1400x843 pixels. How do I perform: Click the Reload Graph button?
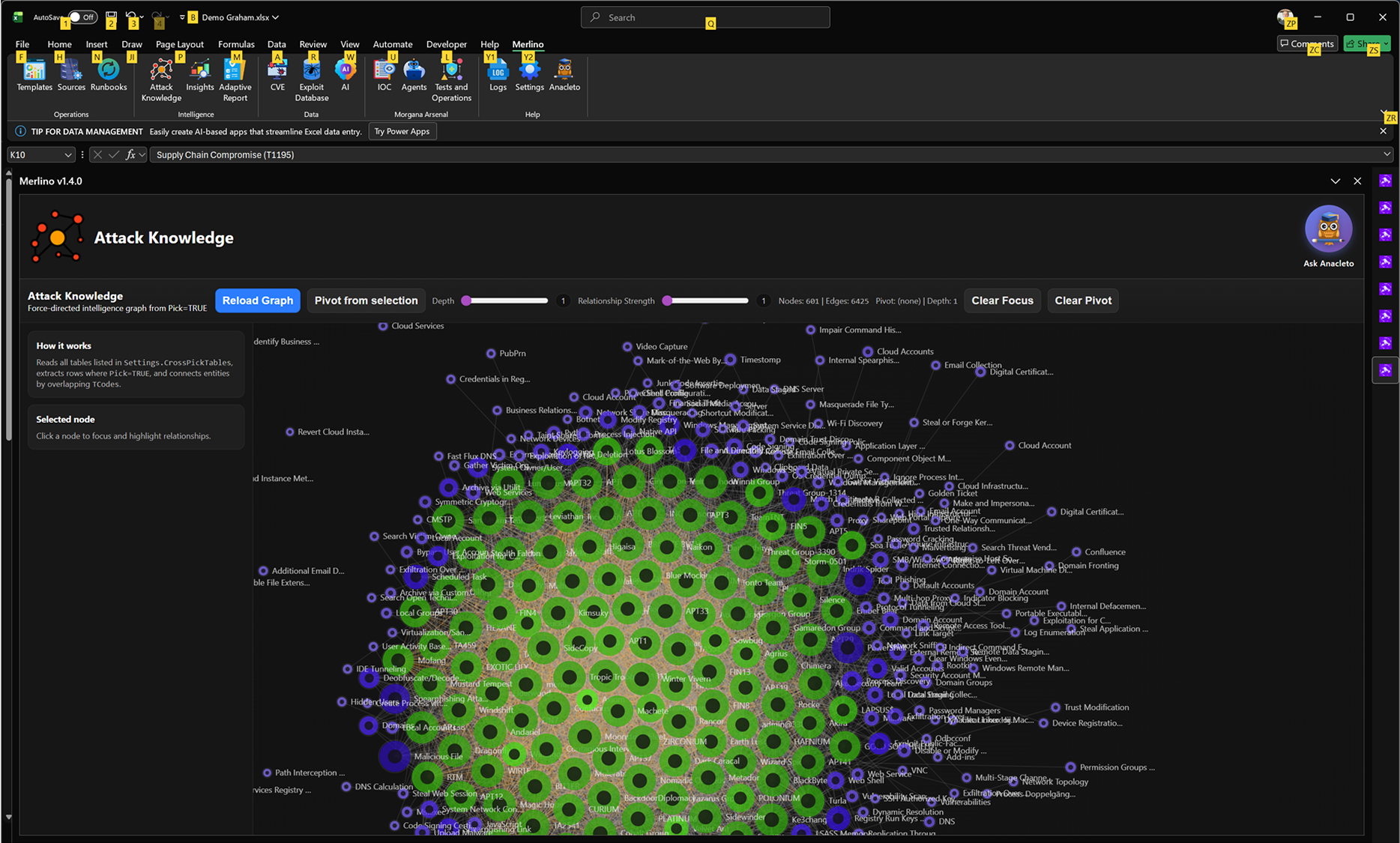(x=258, y=300)
